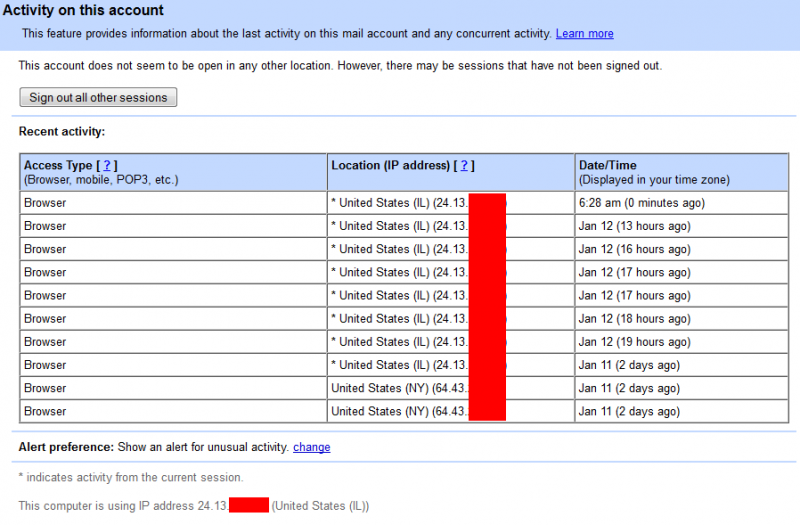
Task: Click the change alert preference link
Action: pyautogui.click(x=311, y=447)
